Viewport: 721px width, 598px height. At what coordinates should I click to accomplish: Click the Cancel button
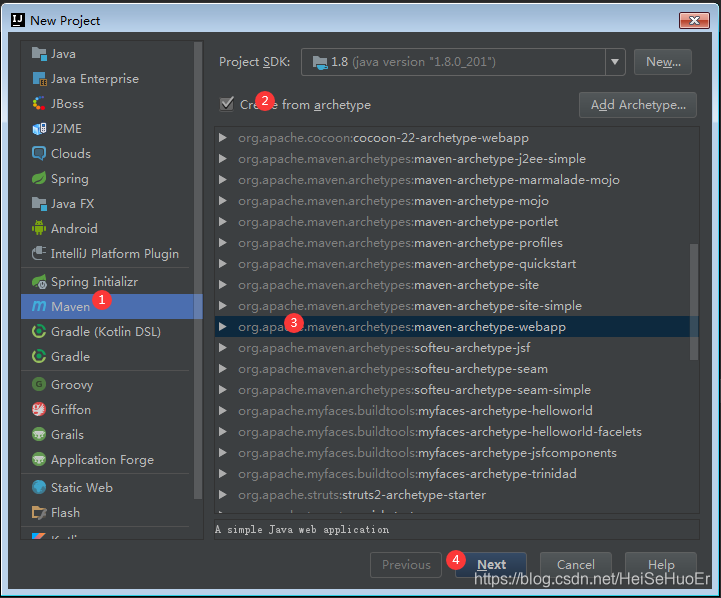[x=576, y=564]
